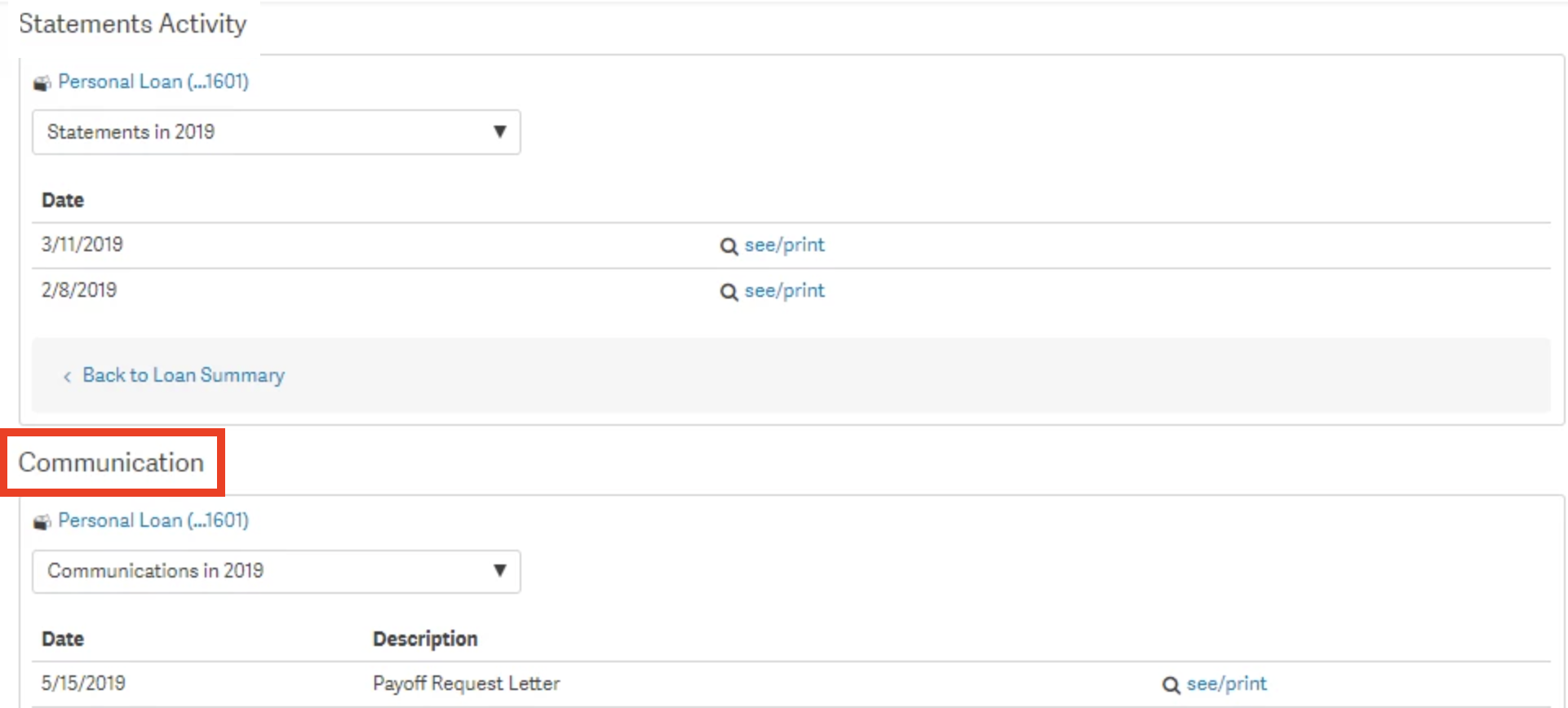The width and height of the screenshot is (1568, 708).
Task: View the Payoff Request Letter via see/print
Action: tap(1226, 684)
